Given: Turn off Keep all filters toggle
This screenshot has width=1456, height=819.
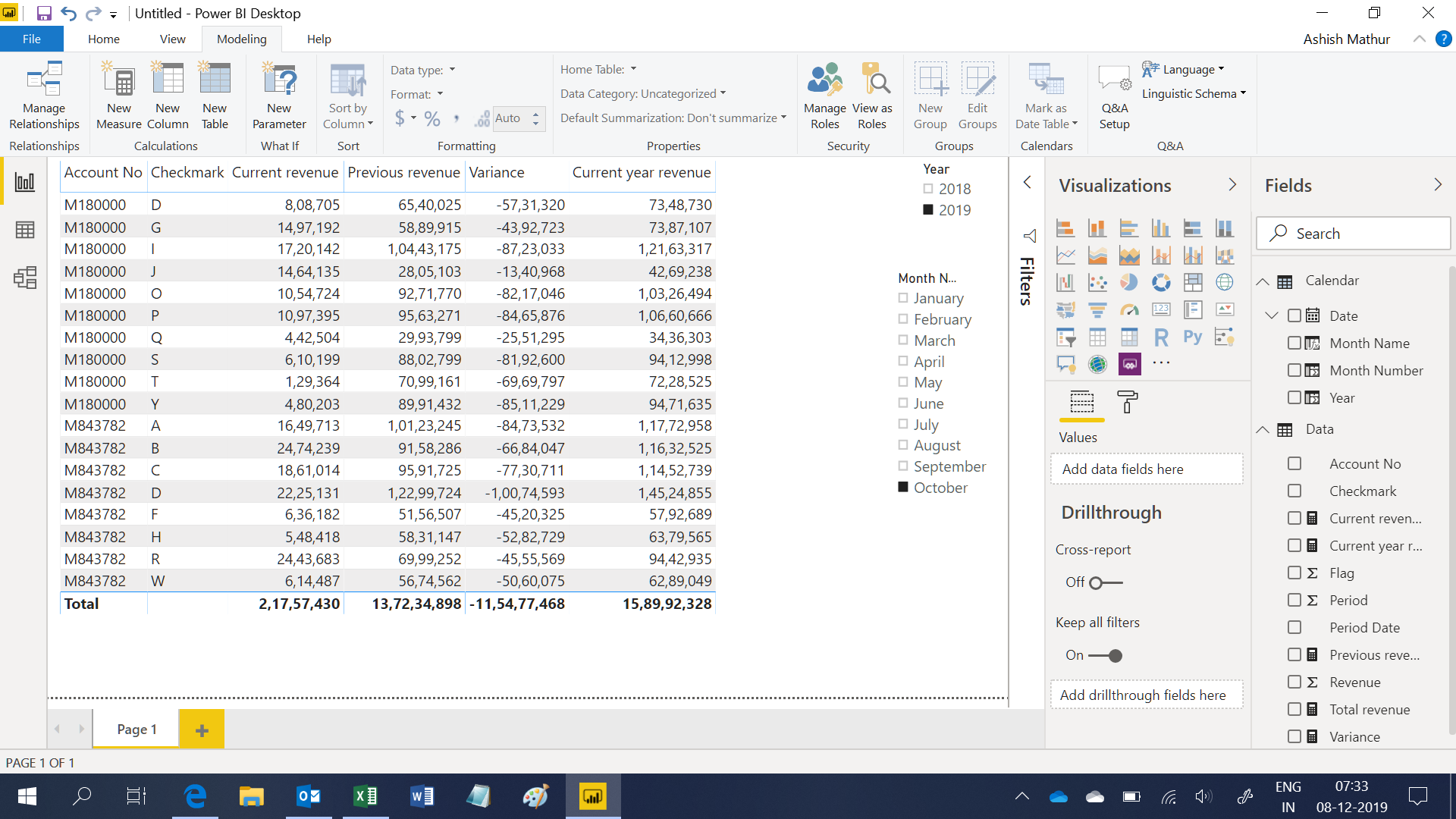Looking at the screenshot, I should 1106,655.
